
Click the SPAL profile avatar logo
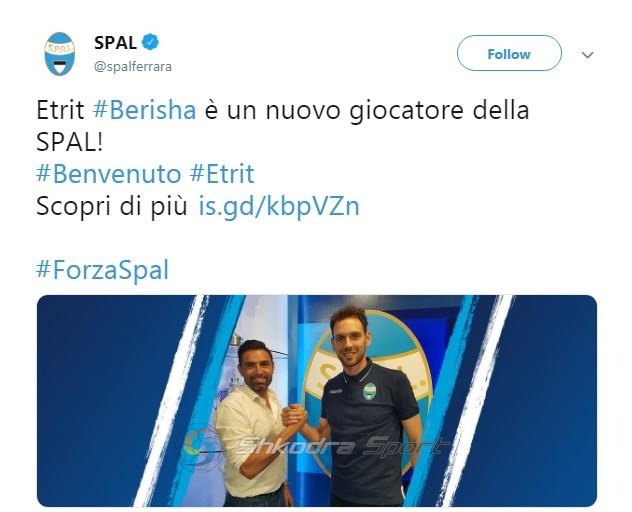59,54
